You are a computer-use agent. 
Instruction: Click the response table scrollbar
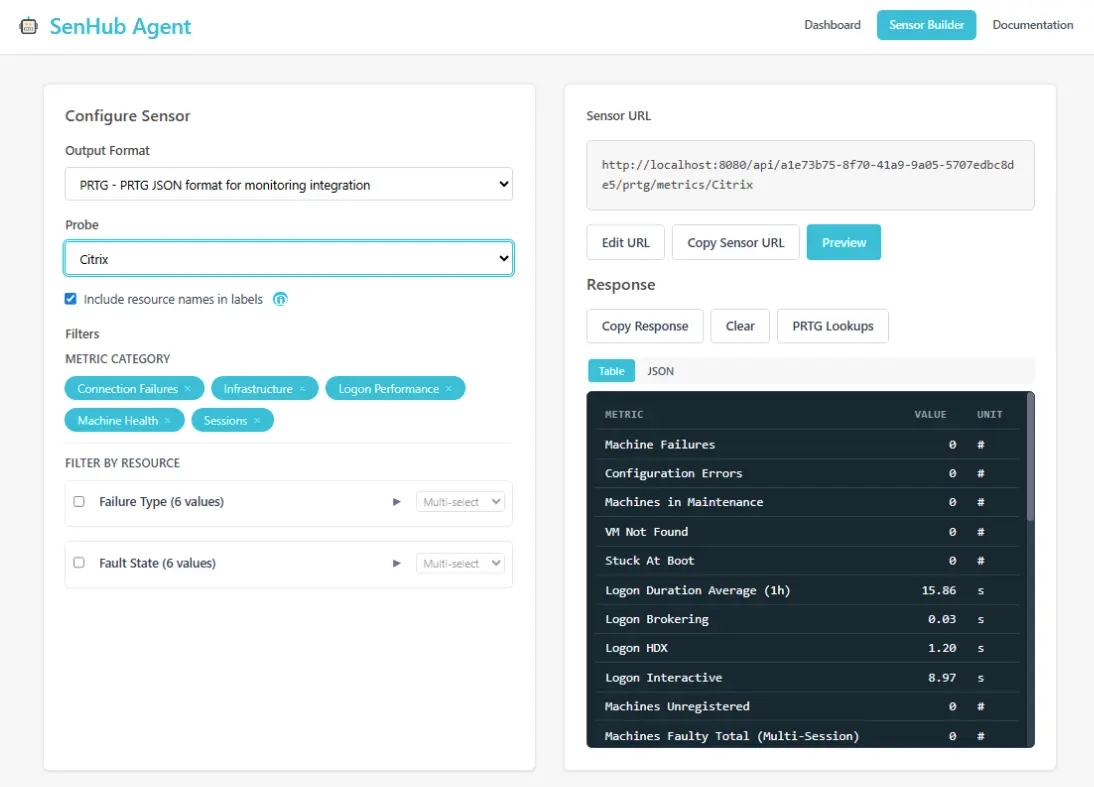point(1031,457)
